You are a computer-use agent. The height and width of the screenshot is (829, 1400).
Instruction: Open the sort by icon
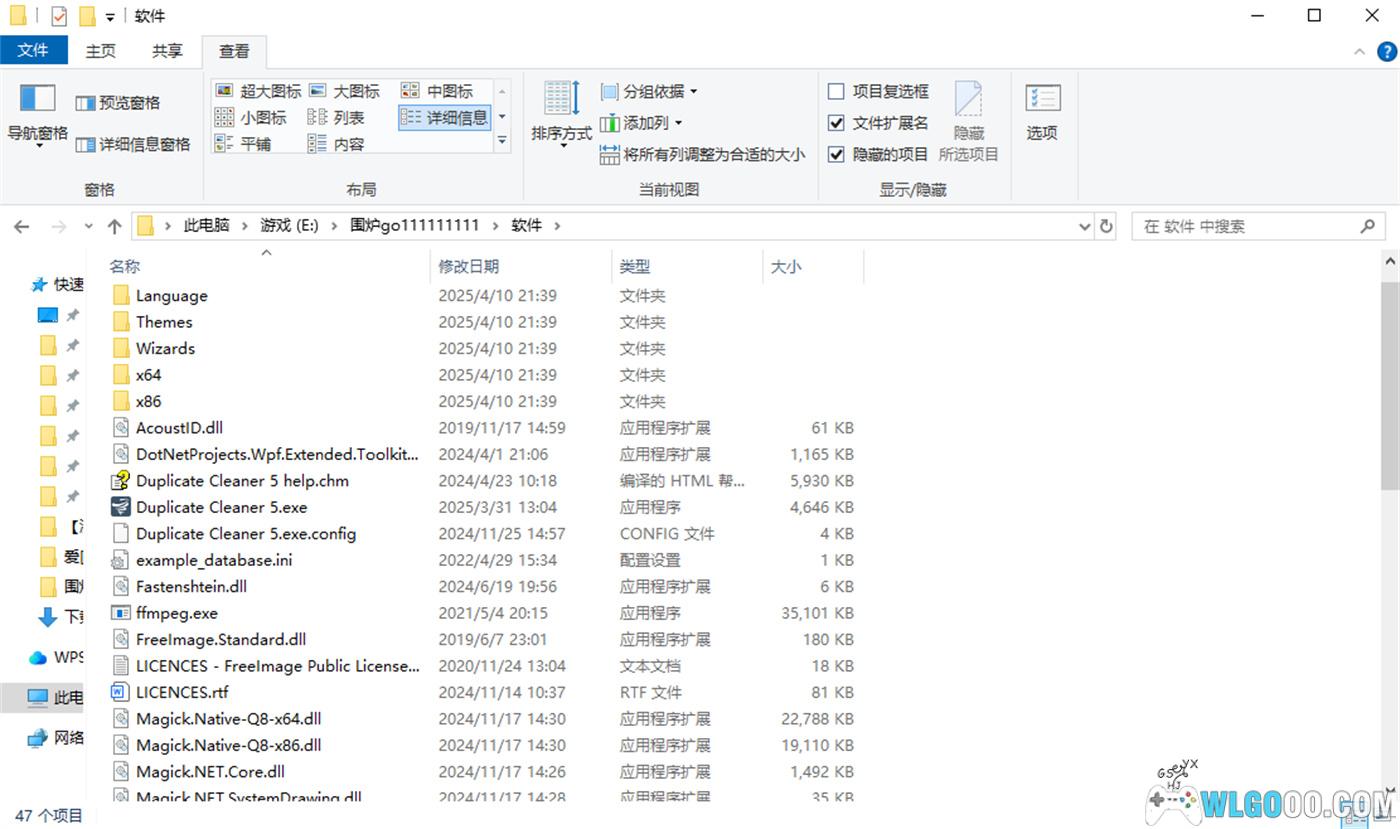pyautogui.click(x=561, y=99)
